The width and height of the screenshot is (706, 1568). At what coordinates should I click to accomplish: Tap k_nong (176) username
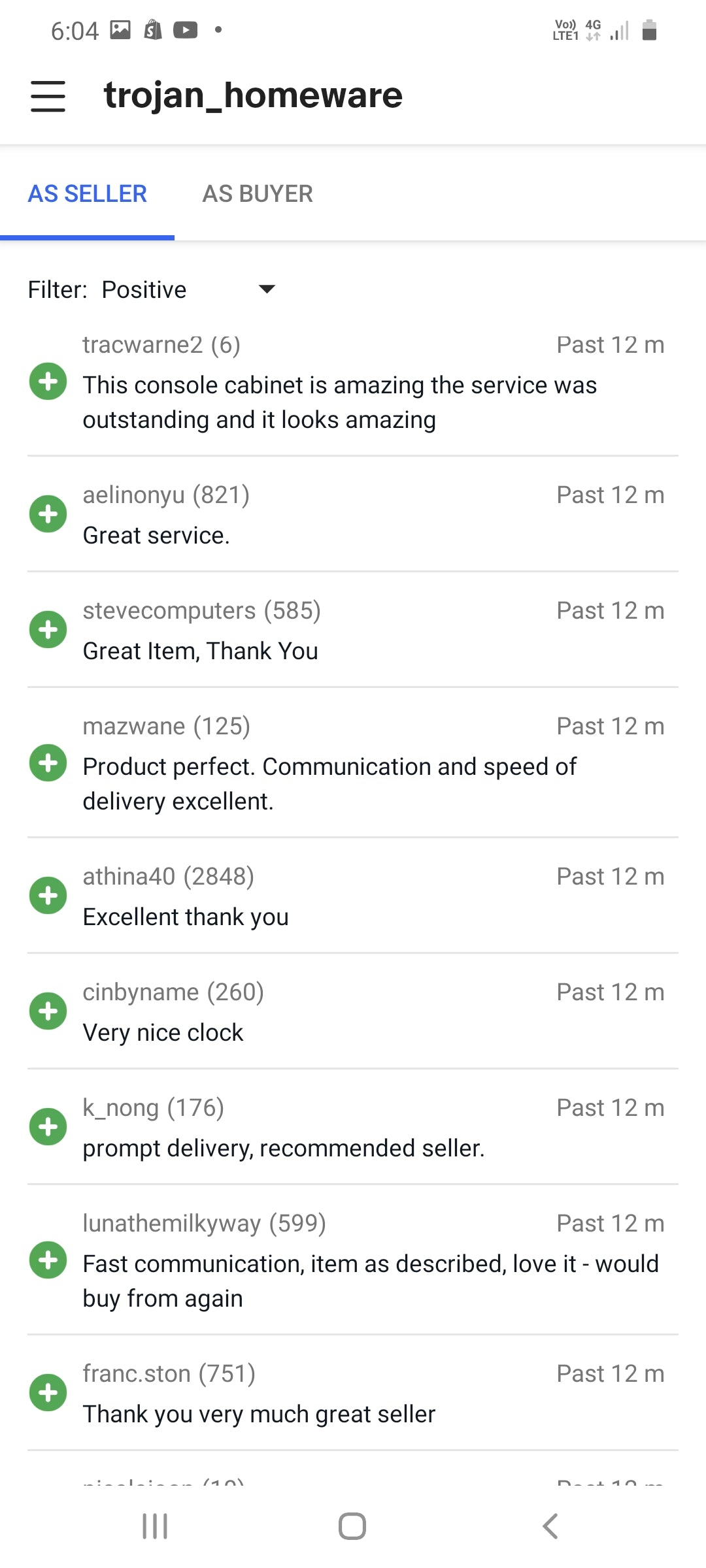click(153, 1107)
